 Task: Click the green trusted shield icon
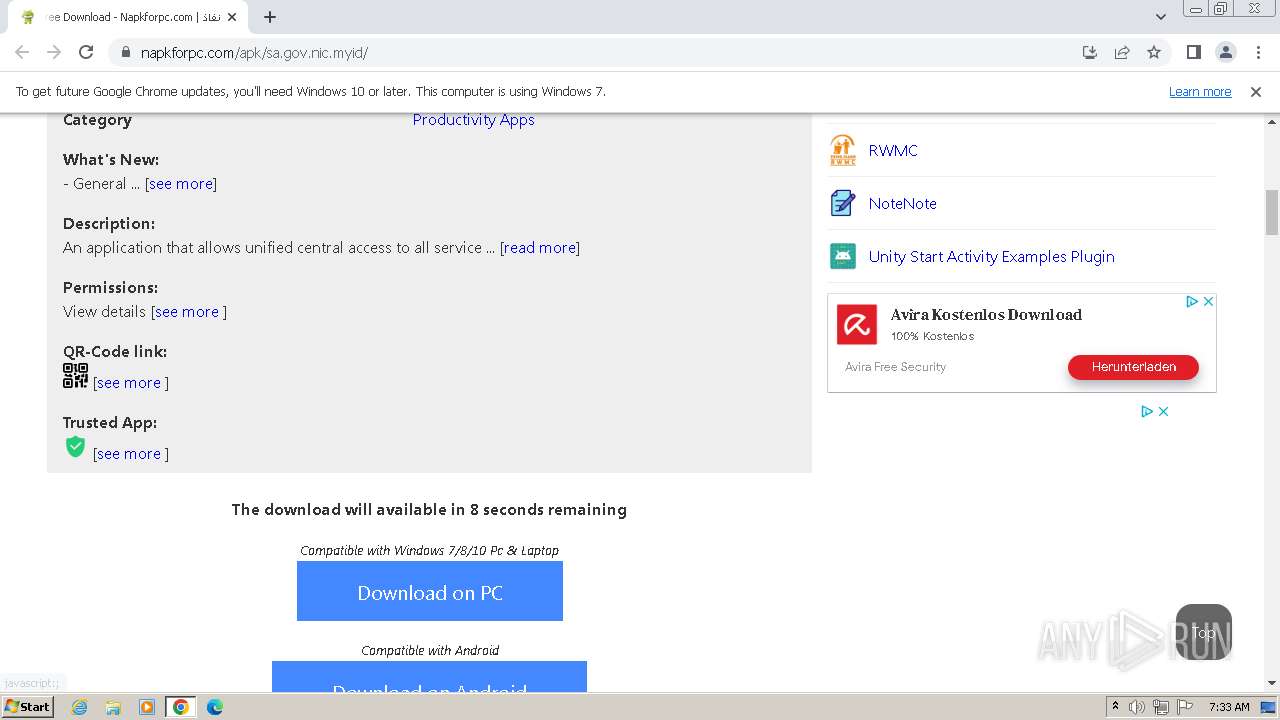75,447
